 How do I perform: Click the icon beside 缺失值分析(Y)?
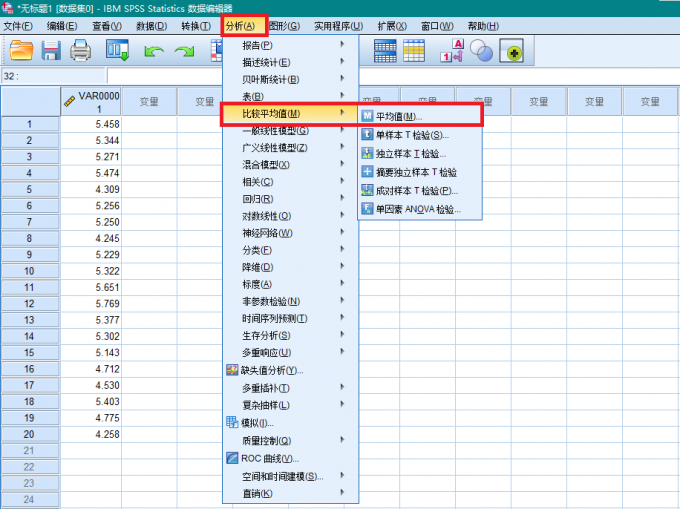pyautogui.click(x=232, y=370)
